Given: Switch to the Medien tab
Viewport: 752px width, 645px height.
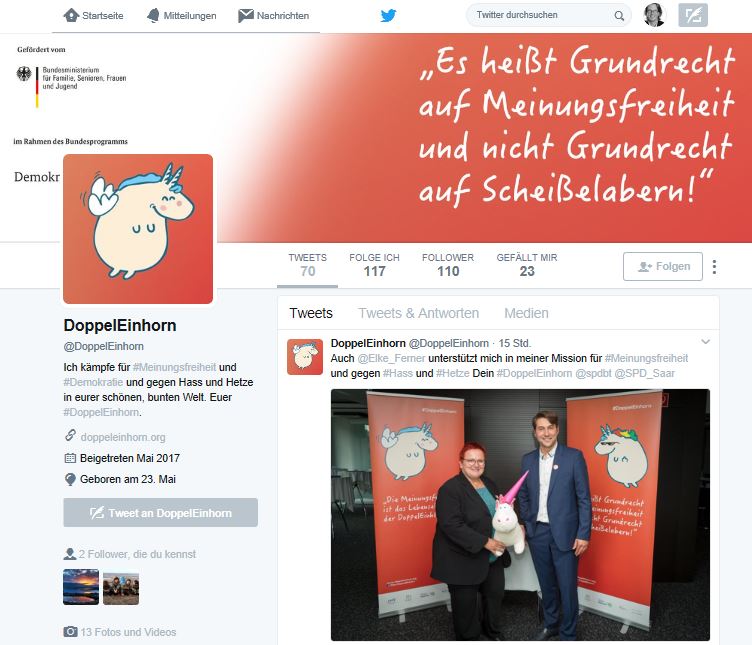Looking at the screenshot, I should point(526,313).
